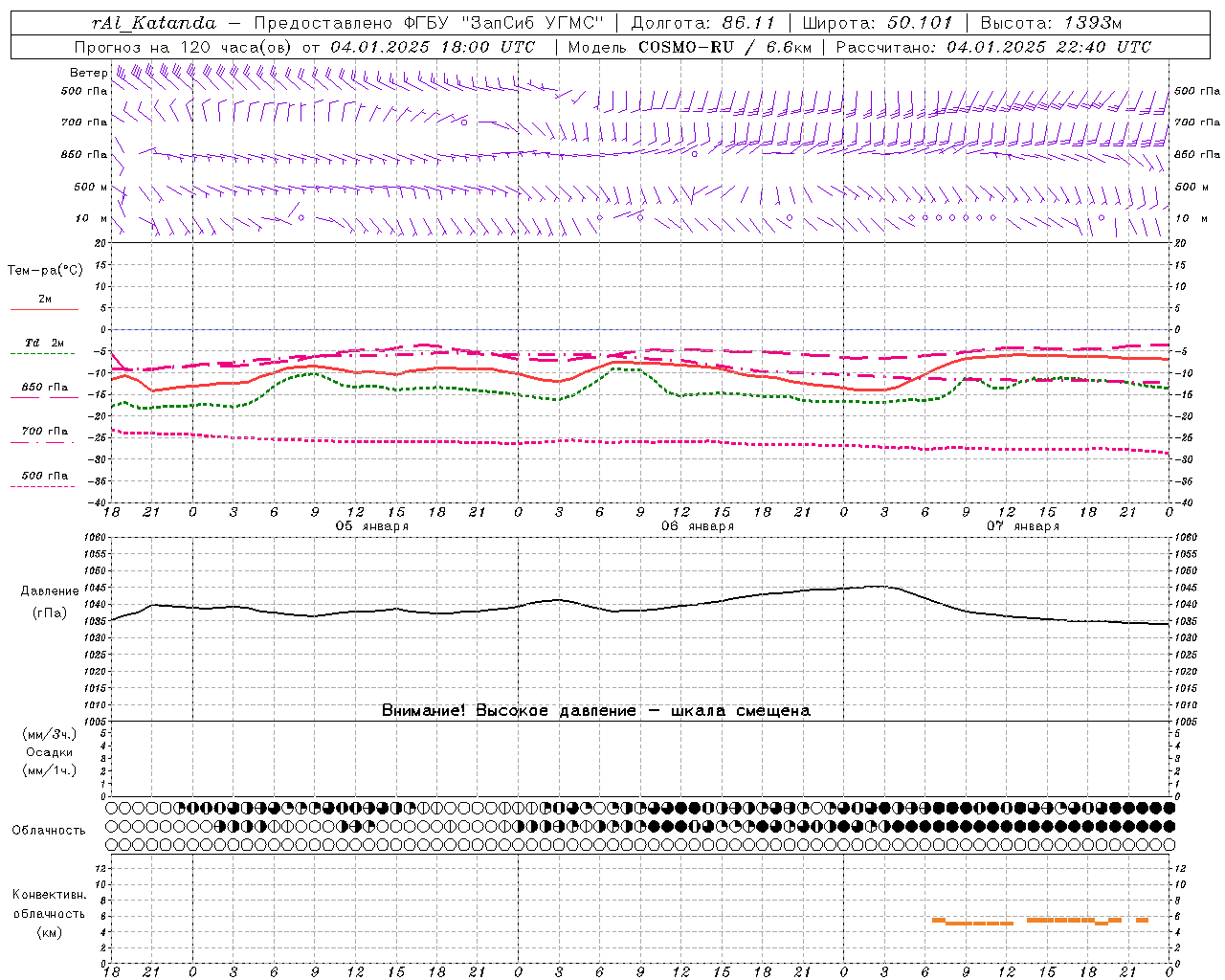Click the 'Широта: 50.101' latitude value
Image resolution: width=1225 pixels, height=980 pixels.
[878, 23]
